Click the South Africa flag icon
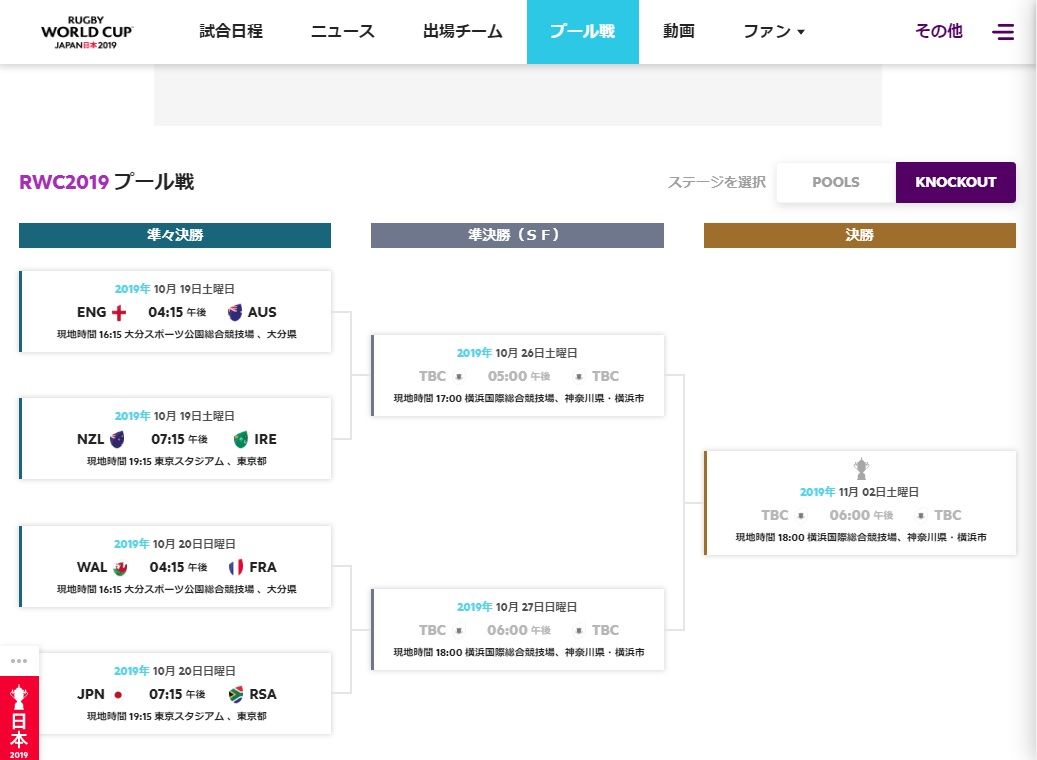 coord(236,694)
